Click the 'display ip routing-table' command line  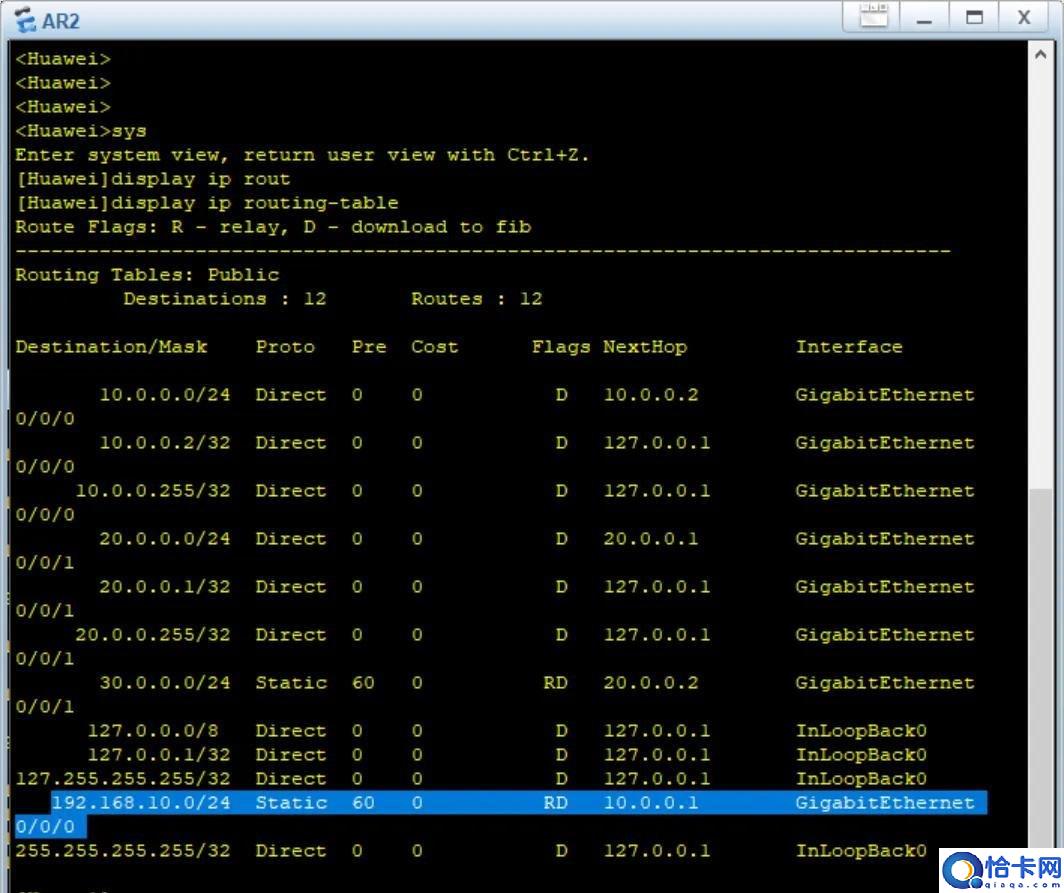click(207, 203)
